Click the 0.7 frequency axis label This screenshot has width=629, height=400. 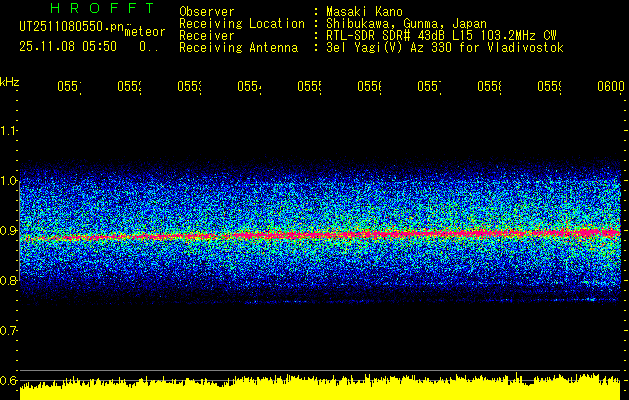(x=9, y=331)
